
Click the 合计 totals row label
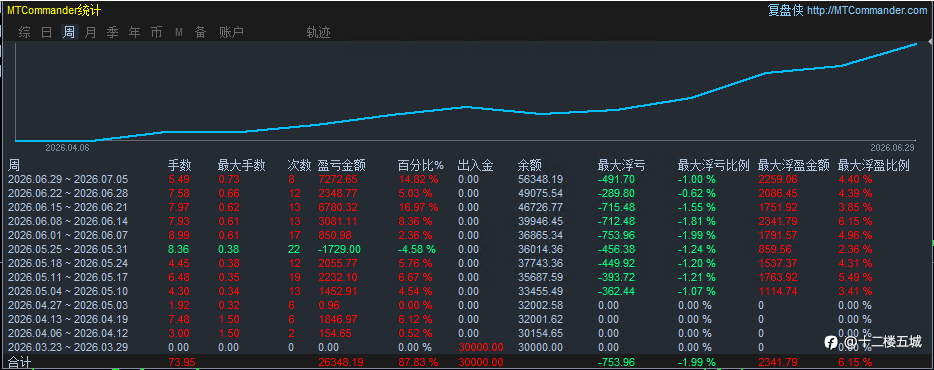pos(19,362)
